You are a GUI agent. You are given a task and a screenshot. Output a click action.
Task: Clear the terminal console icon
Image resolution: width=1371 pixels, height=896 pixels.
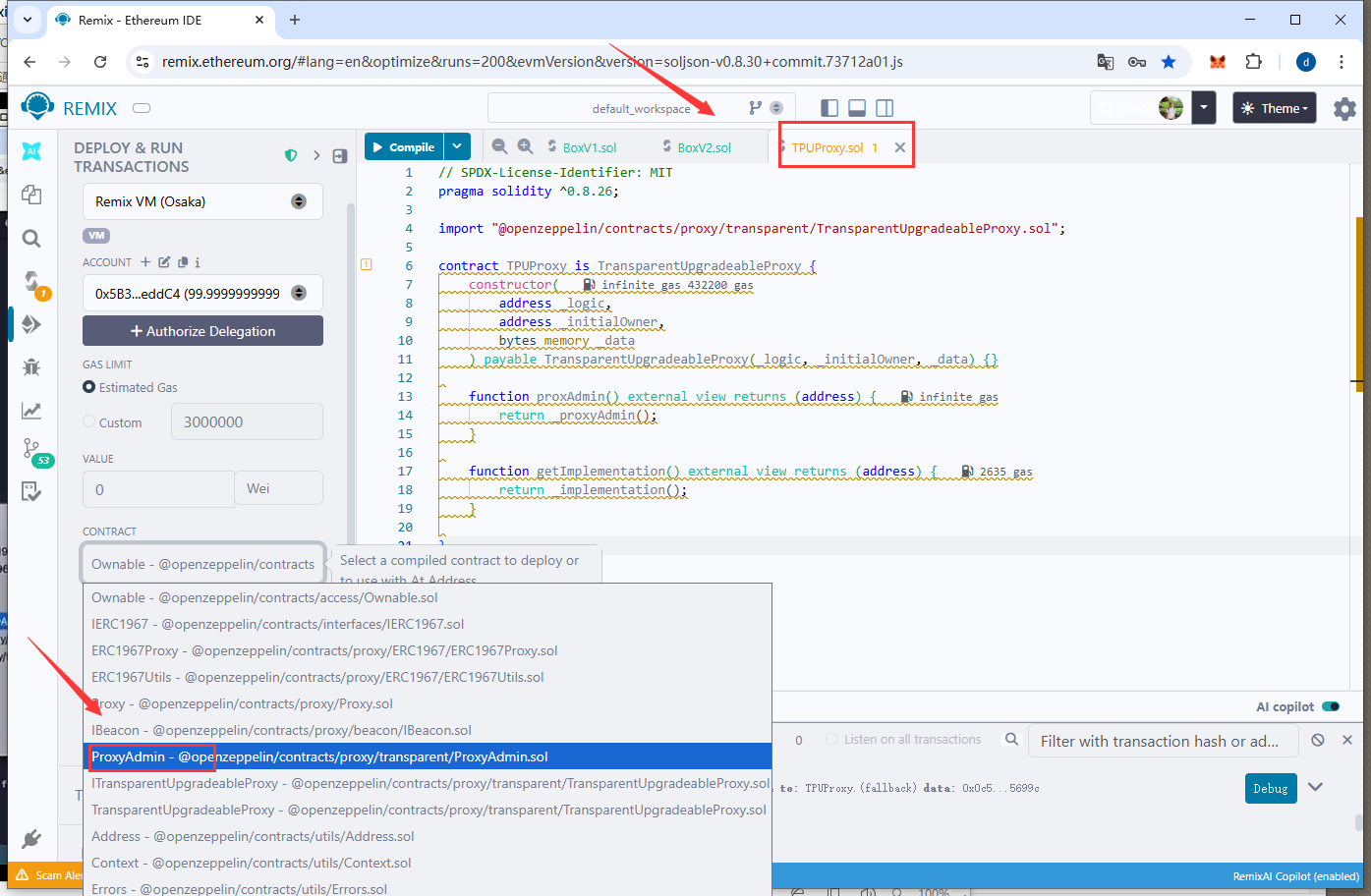(x=1318, y=740)
